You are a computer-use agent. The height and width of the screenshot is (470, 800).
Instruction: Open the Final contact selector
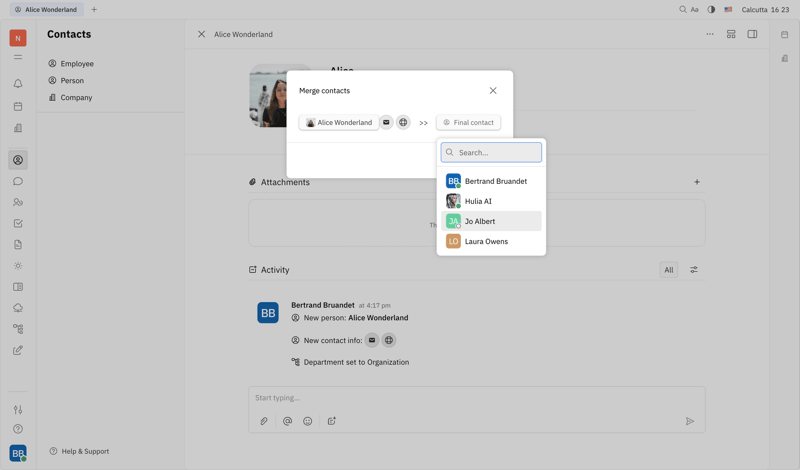[468, 122]
